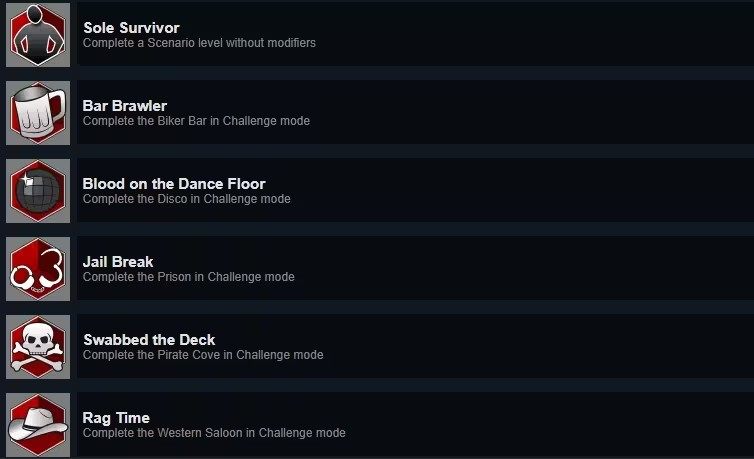Select the Biker Bar Challenge mode description
This screenshot has width=754, height=459.
coord(196,121)
